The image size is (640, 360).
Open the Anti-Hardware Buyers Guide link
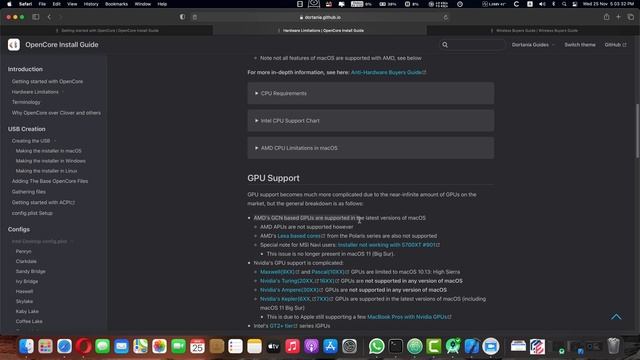click(x=388, y=72)
